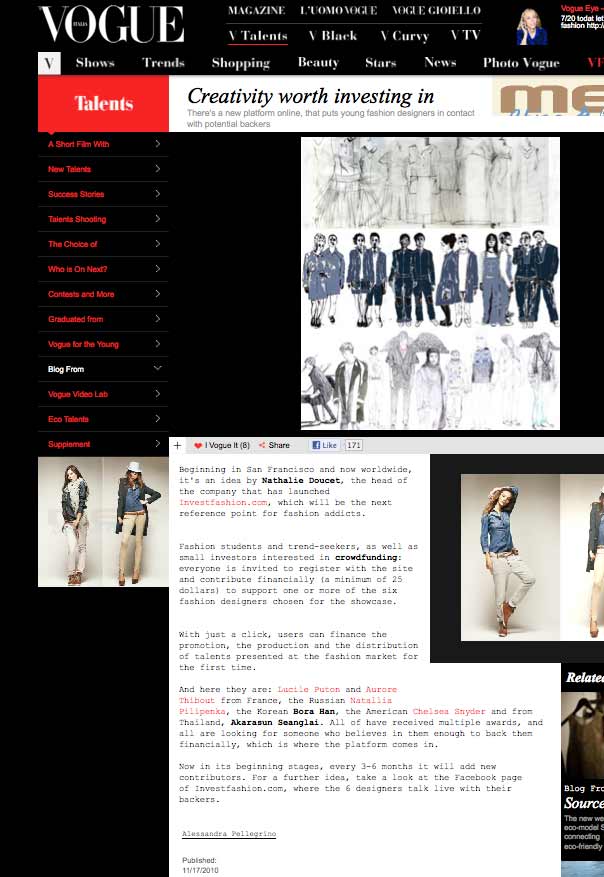Click the Facebook Like button
This screenshot has height=877, width=604.
pyautogui.click(x=324, y=445)
